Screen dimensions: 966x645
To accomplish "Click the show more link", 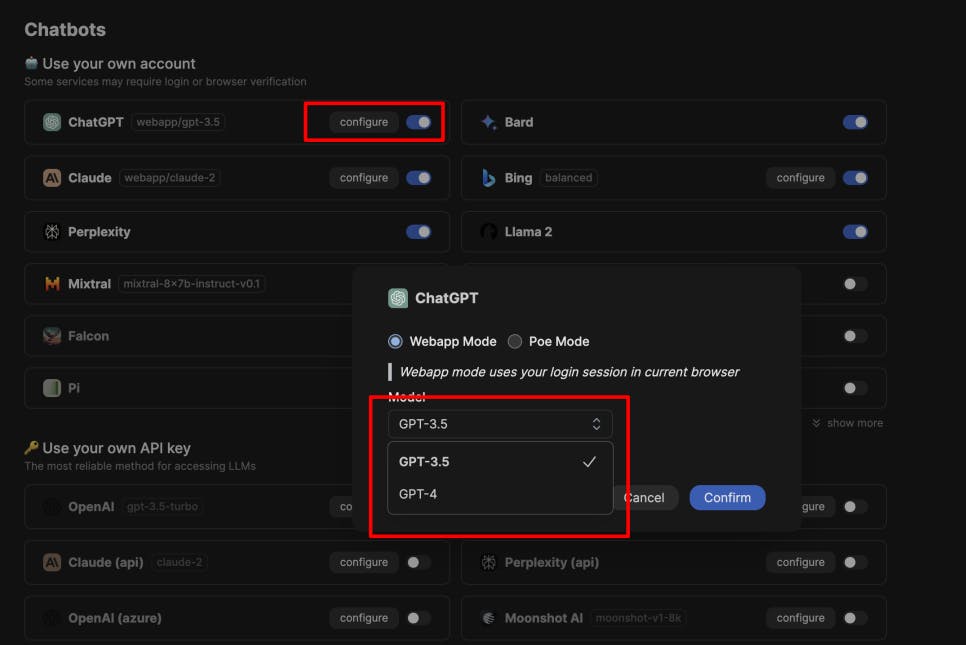I will tap(855, 423).
